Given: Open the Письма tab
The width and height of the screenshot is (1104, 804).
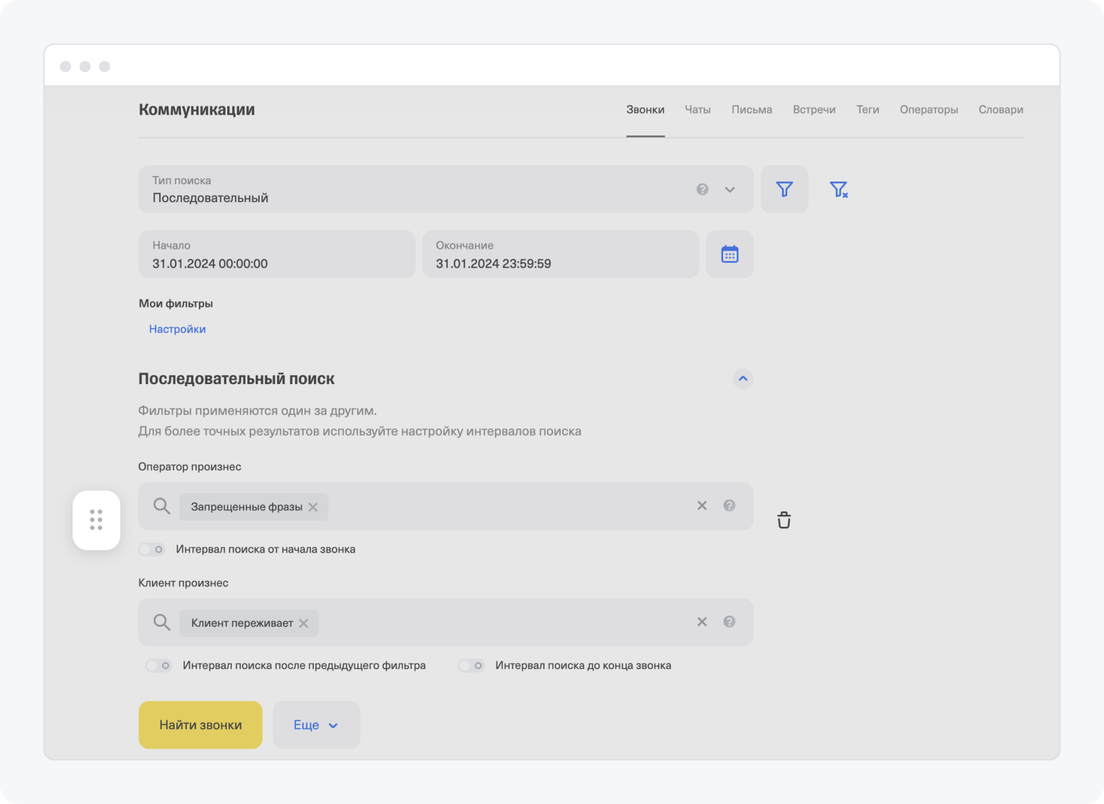Looking at the screenshot, I should click(x=752, y=110).
